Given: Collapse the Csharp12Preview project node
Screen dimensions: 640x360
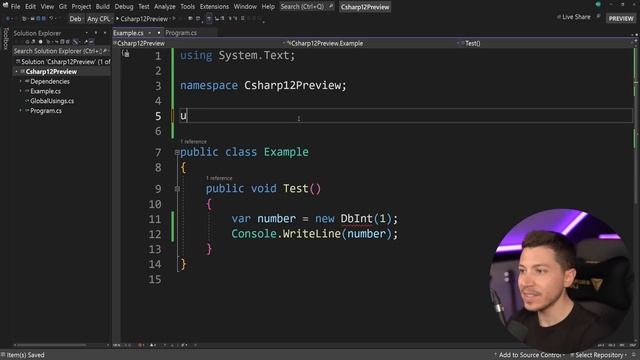Looking at the screenshot, I should (17, 71).
